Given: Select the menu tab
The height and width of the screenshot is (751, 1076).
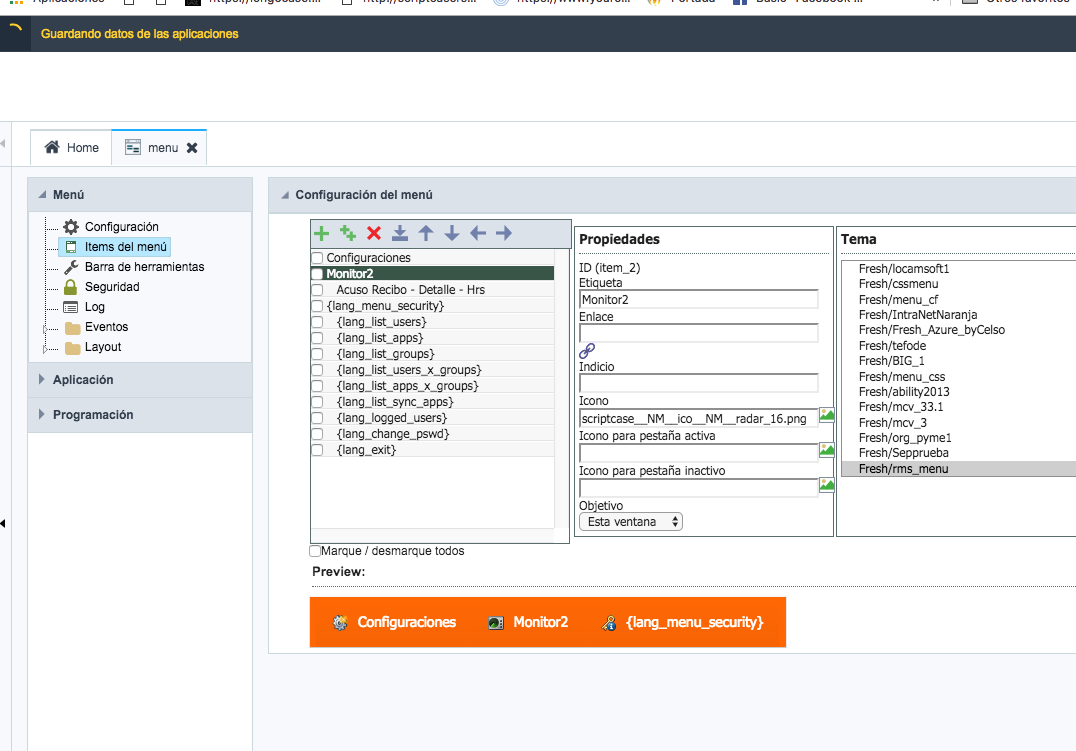Looking at the screenshot, I should [x=159, y=148].
